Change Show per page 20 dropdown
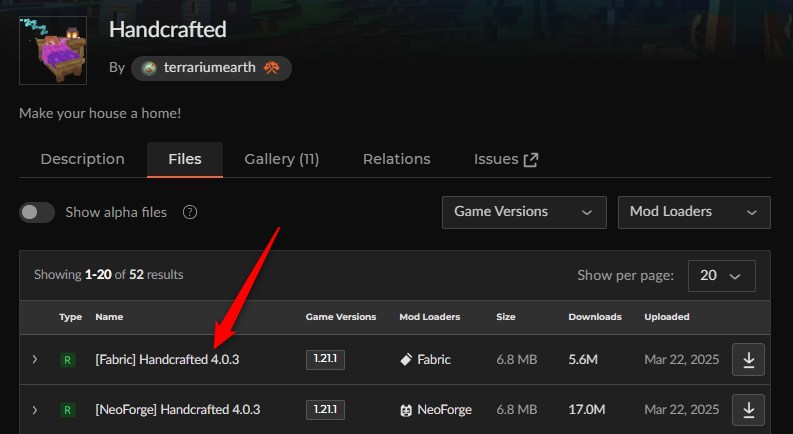The image size is (793, 434). (722, 276)
